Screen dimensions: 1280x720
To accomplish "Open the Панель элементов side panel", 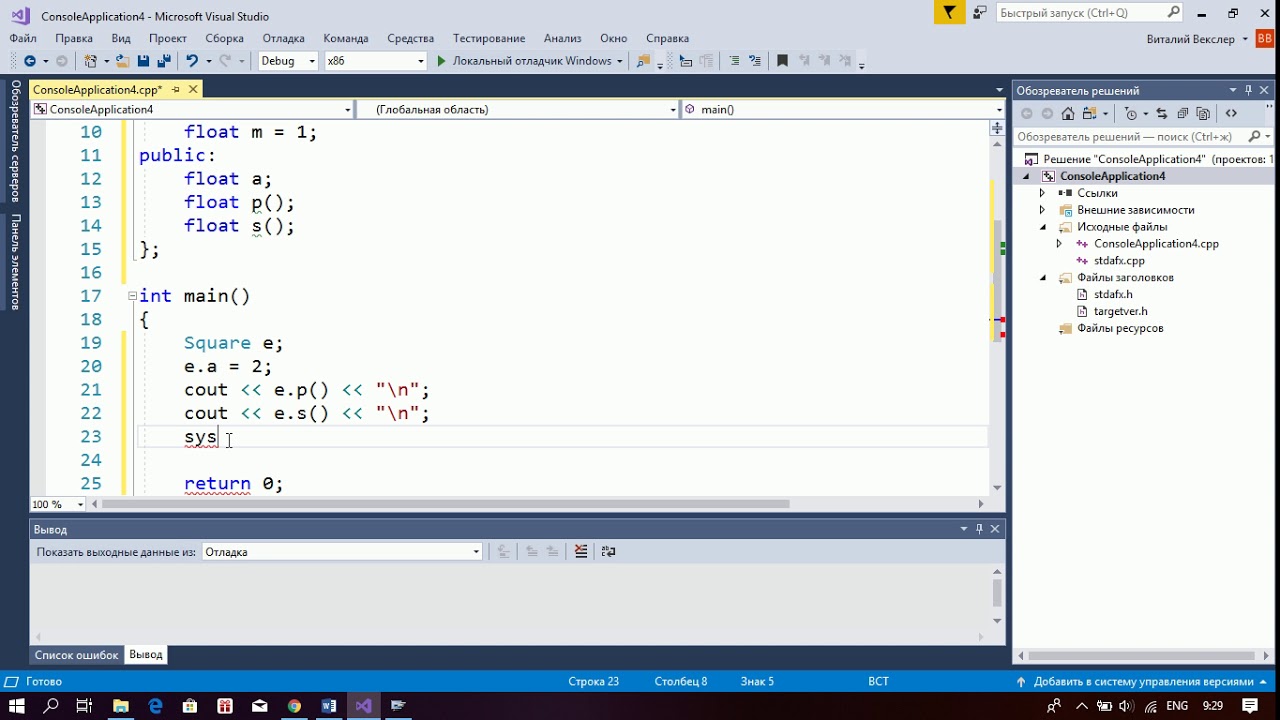I will (x=15, y=262).
